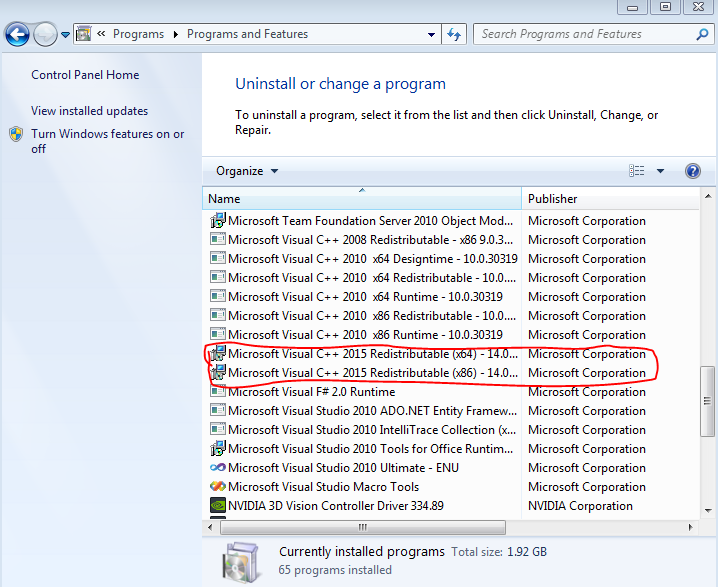Select row 'Microsoft Visual C++ 2010 x64 Designtime - 10.0.30319'

[x=451, y=259]
